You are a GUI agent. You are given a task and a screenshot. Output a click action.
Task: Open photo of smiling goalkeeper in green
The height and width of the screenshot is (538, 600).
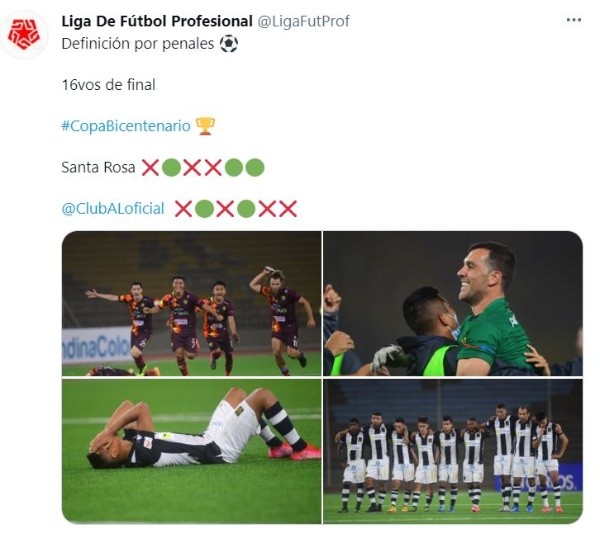453,304
